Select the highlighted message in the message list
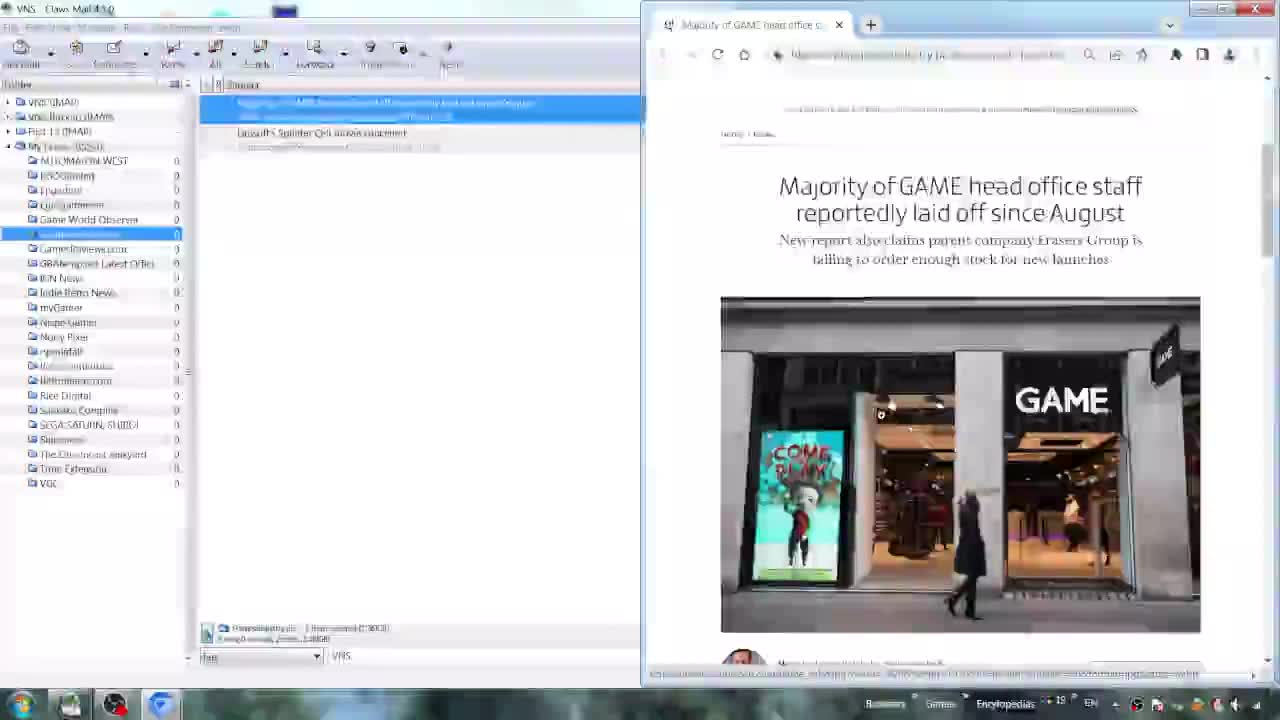This screenshot has width=1280, height=720. [421, 109]
